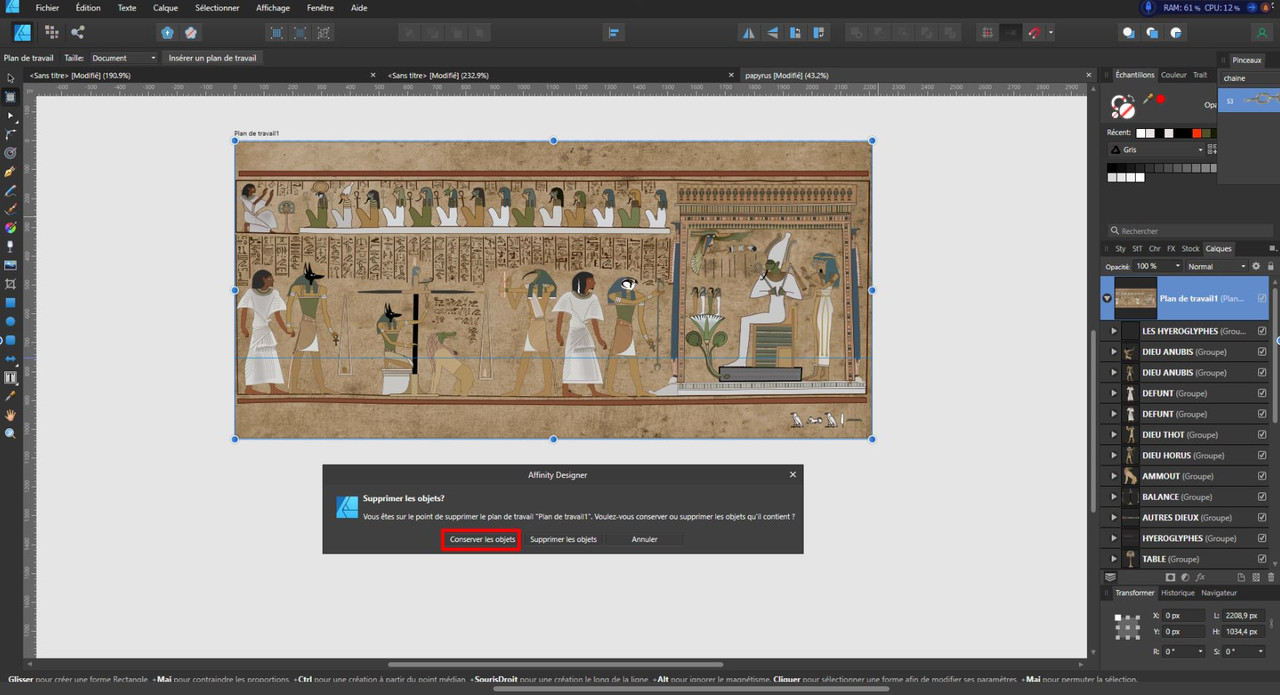Open the Opacité 100 % dropdown
The image size is (1280, 695).
pos(1158,266)
